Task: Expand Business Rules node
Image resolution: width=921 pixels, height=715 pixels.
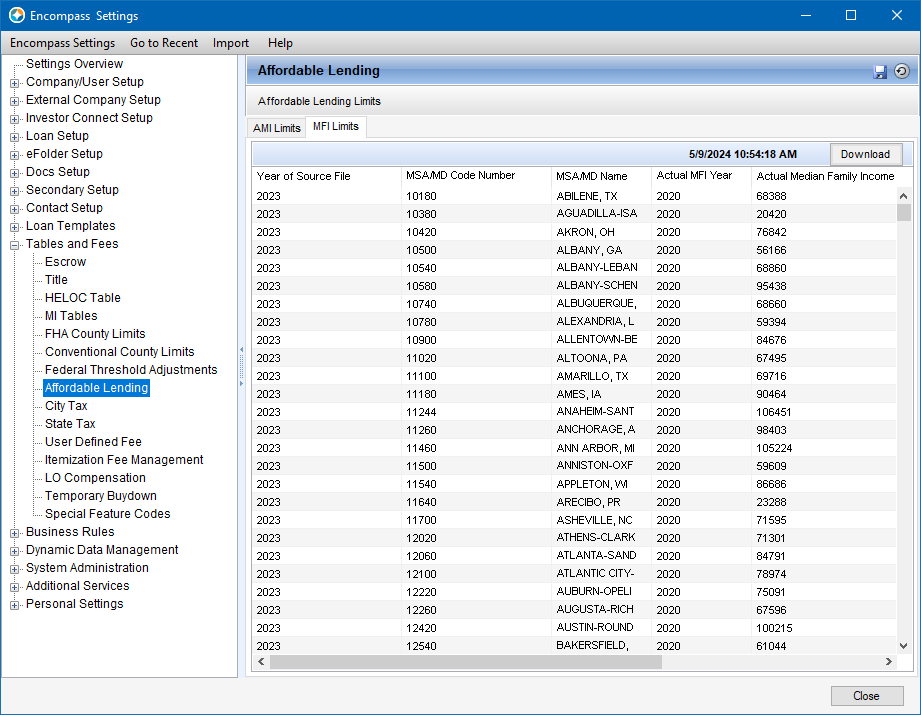Action: tap(15, 533)
